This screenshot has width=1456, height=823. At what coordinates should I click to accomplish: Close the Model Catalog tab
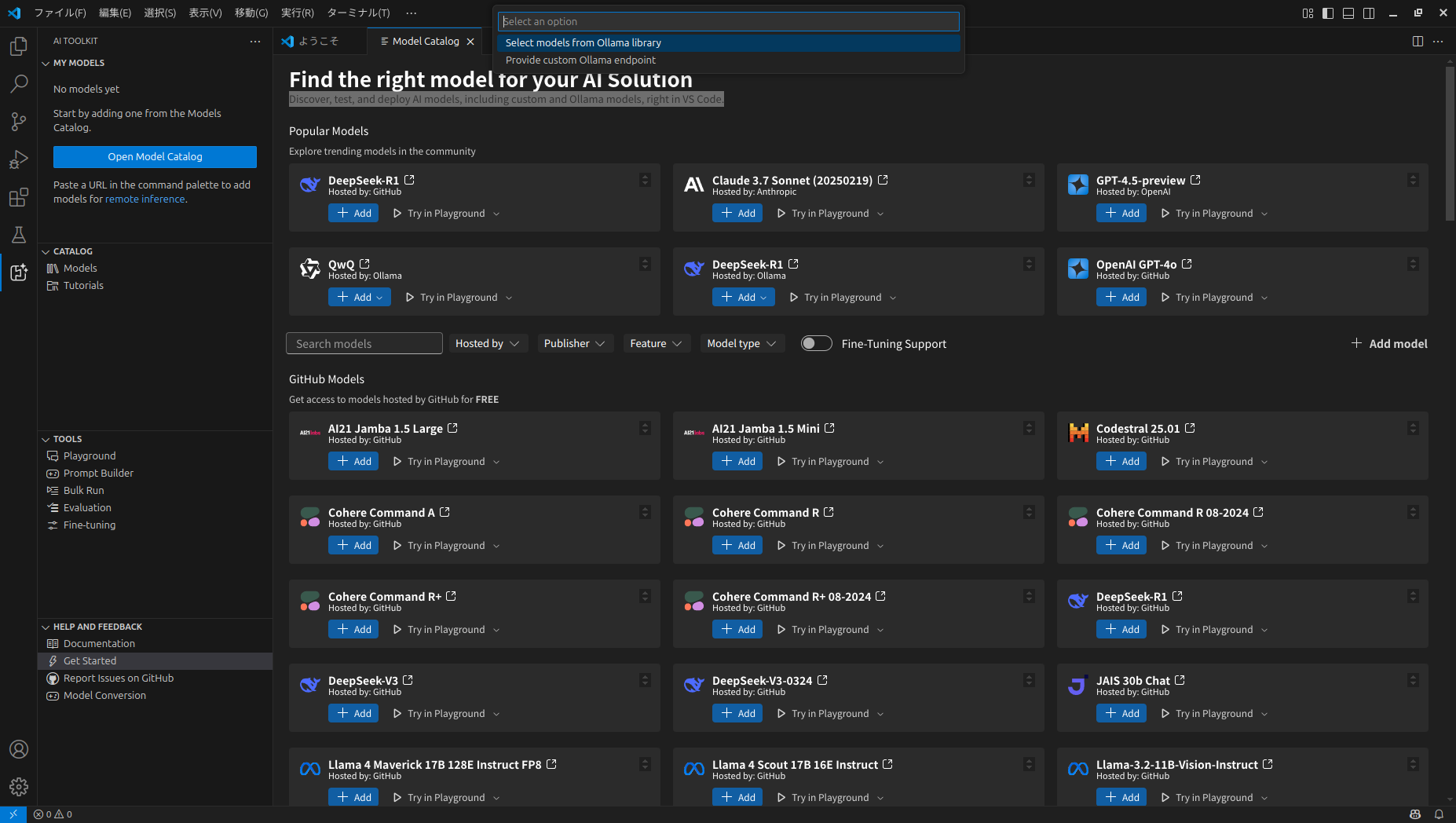470,42
